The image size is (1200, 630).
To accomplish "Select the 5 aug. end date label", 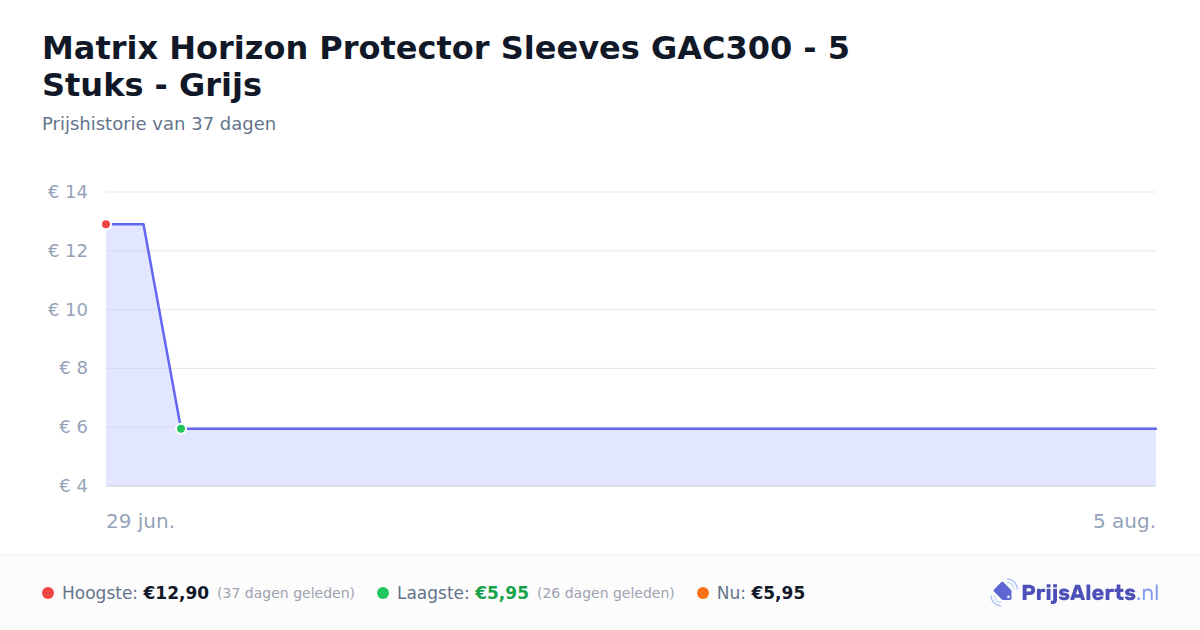I will [1124, 521].
